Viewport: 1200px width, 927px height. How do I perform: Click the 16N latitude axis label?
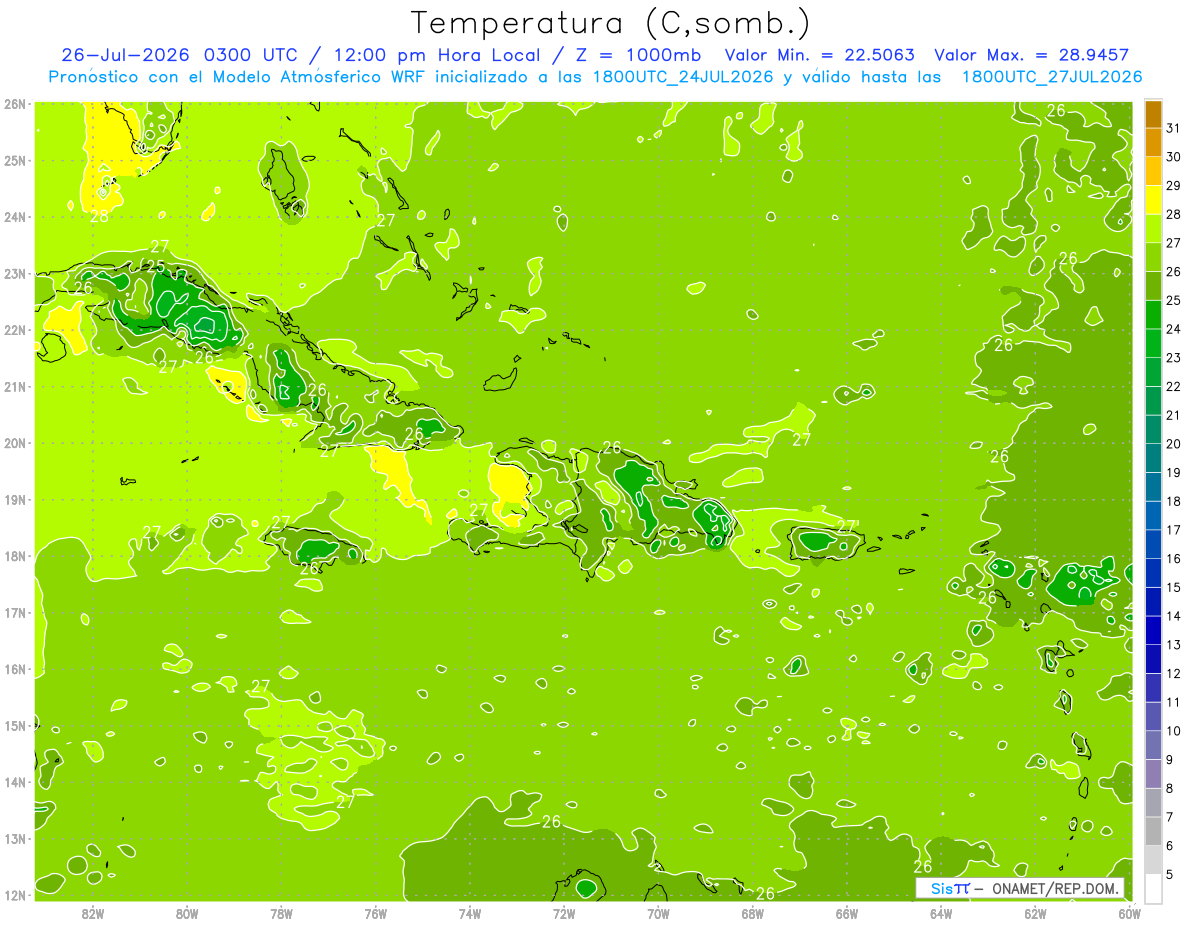click(15, 669)
